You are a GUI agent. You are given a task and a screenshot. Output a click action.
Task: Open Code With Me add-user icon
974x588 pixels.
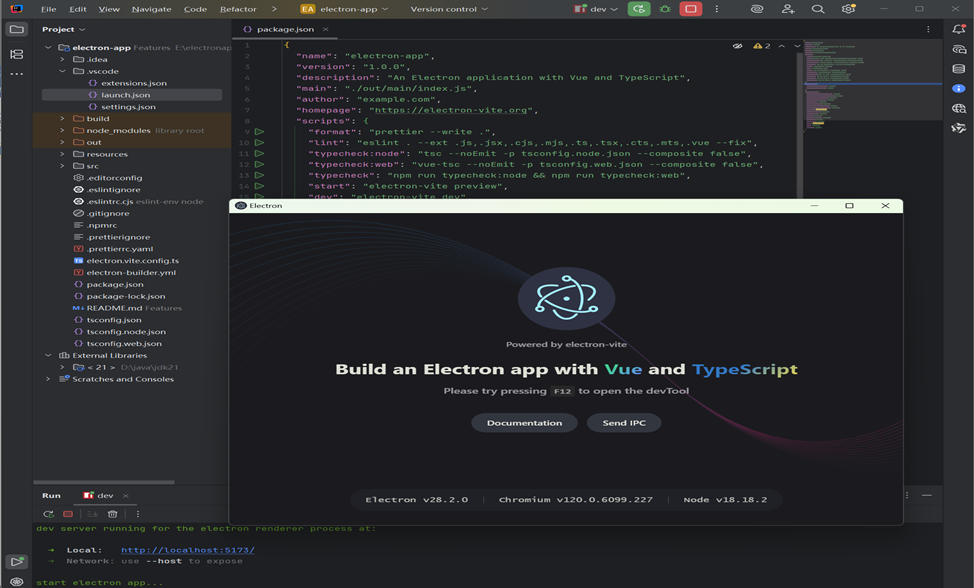click(788, 9)
